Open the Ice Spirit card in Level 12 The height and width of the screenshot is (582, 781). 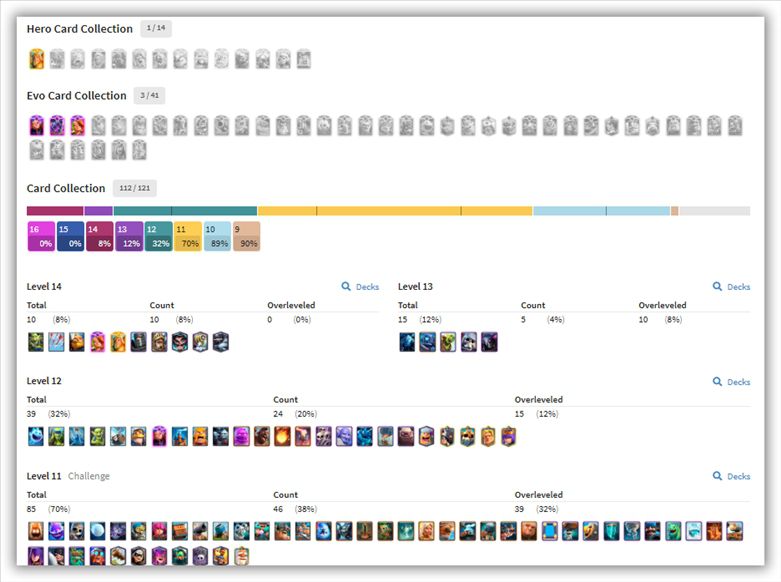pos(36,436)
